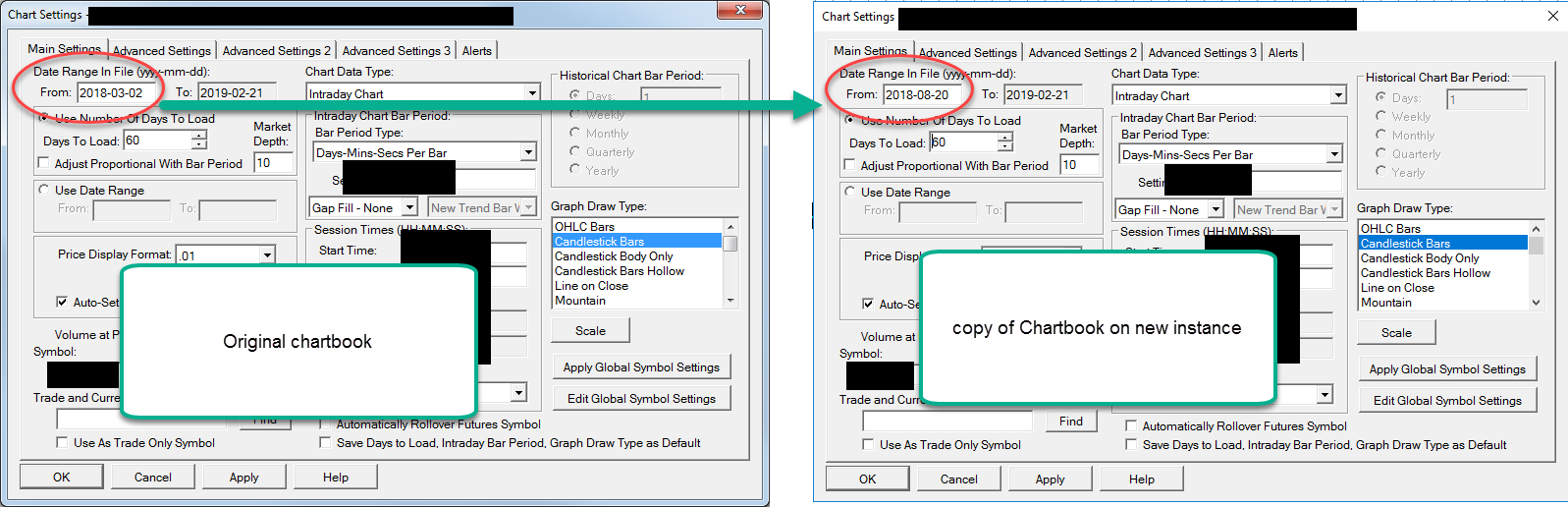This screenshot has height=507, width=1568.
Task: Open Chart Data Type dropdown in left dialog
Action: (x=532, y=93)
